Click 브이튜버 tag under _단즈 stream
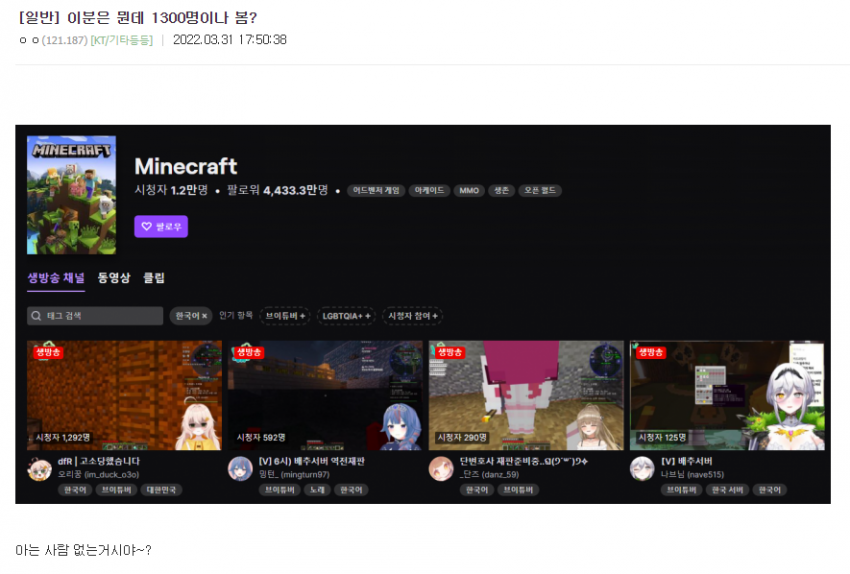Image resolution: width=850 pixels, height=574 pixels. tap(518, 490)
